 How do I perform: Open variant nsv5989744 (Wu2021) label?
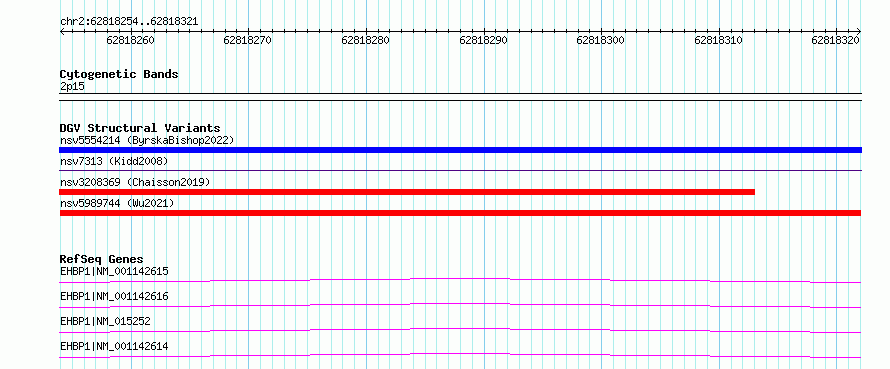coord(117,203)
